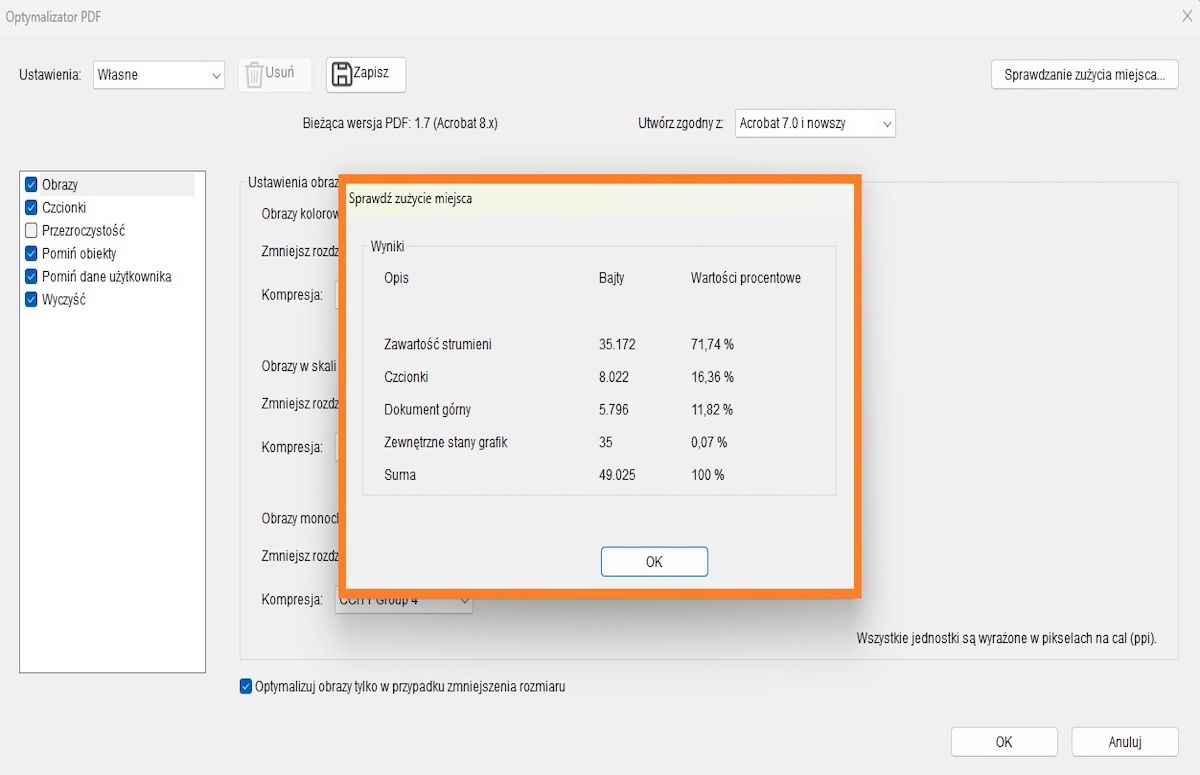This screenshot has height=775, width=1200.
Task: Select the Wyczyść panel entry
Action: (x=64, y=299)
